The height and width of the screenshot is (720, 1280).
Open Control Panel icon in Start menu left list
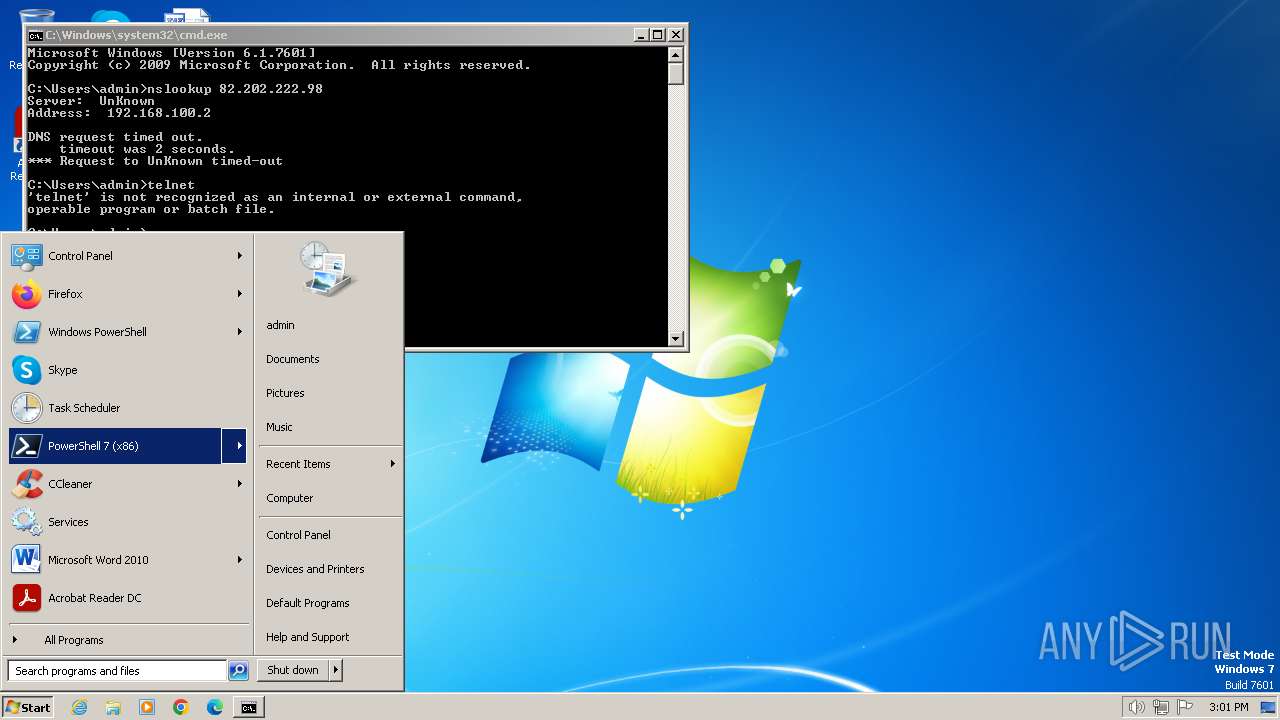(26, 256)
